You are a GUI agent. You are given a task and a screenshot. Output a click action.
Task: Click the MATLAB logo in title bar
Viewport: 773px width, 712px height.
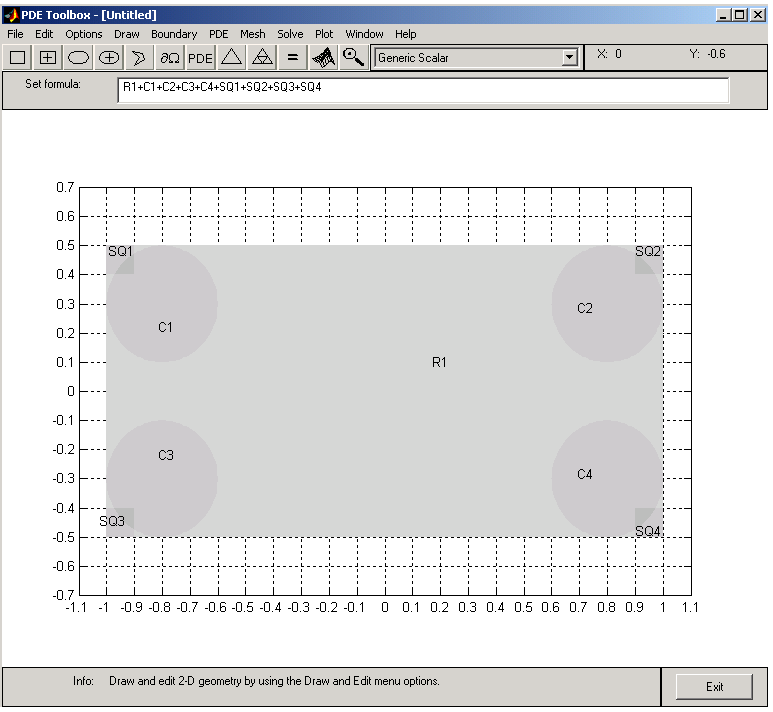(x=11, y=15)
